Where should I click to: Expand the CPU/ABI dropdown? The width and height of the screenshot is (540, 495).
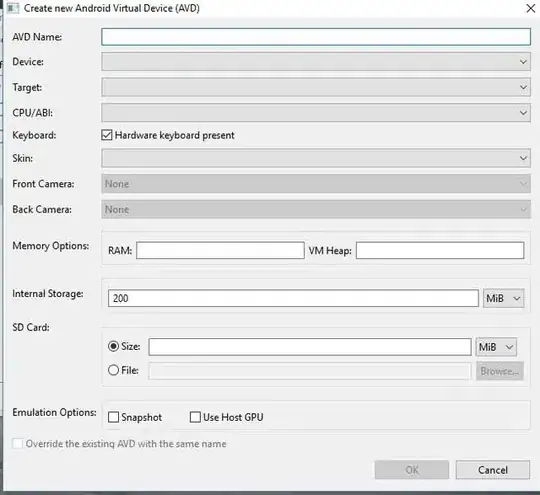pos(316,113)
